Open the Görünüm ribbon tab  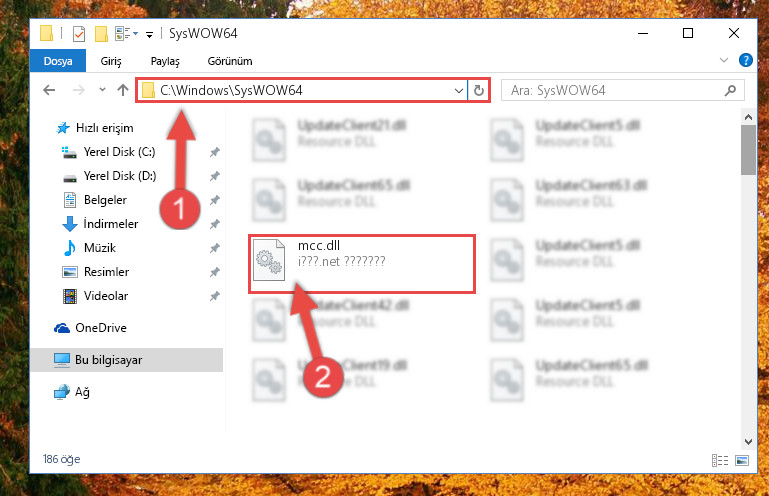[x=230, y=61]
